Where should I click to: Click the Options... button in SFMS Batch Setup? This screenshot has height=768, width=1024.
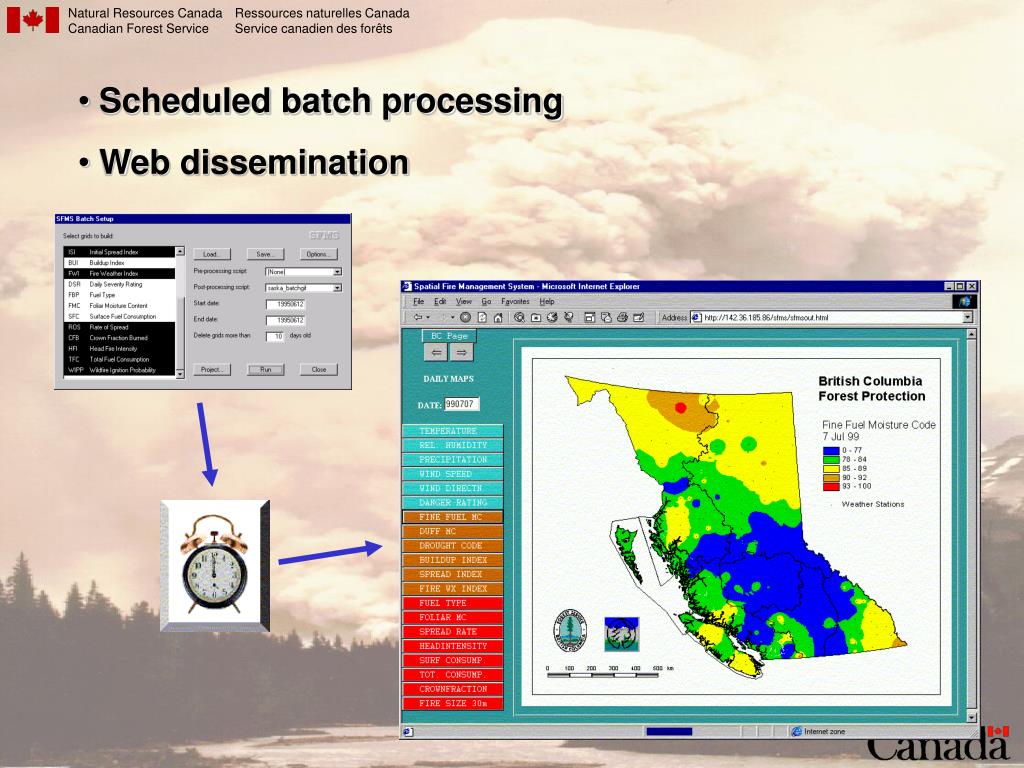[x=319, y=254]
